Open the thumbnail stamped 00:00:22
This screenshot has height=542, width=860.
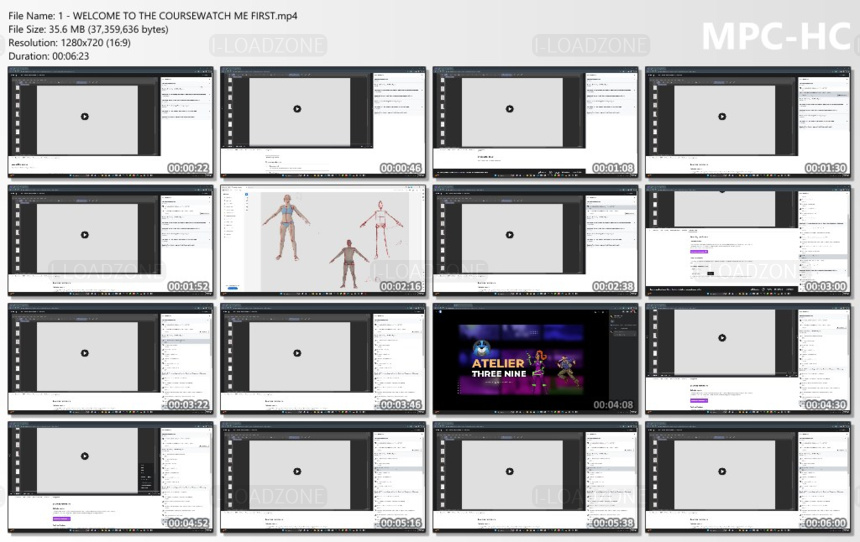point(110,122)
